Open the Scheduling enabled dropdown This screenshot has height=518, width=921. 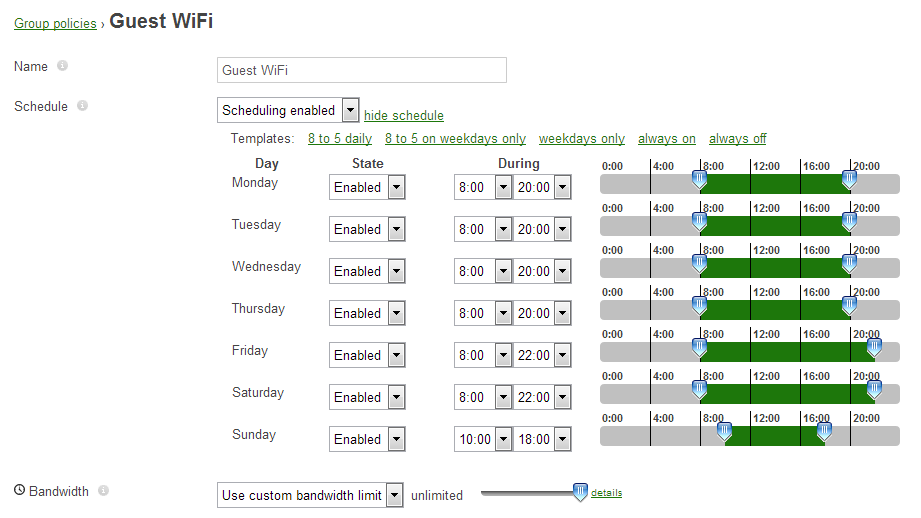(x=288, y=110)
